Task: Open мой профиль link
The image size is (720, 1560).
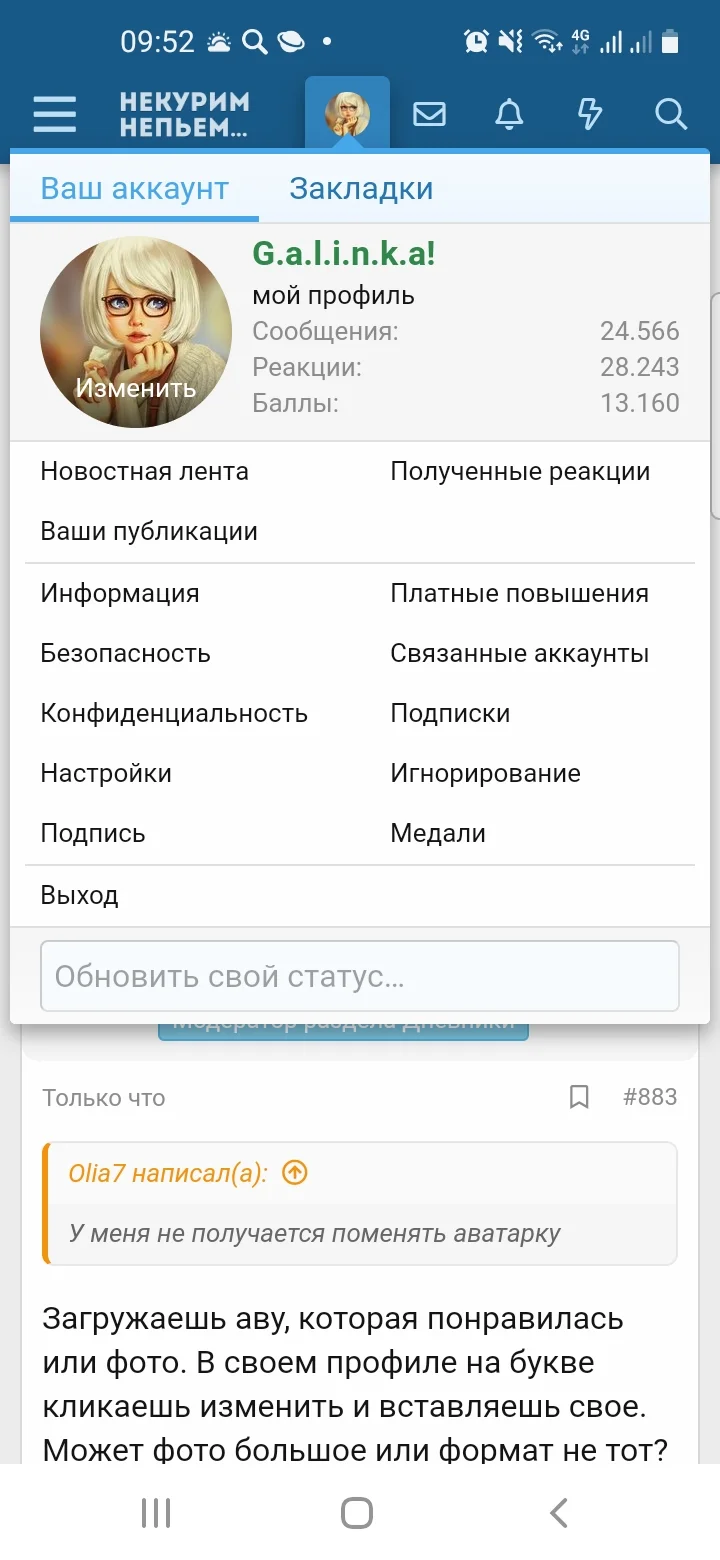Action: (x=334, y=295)
